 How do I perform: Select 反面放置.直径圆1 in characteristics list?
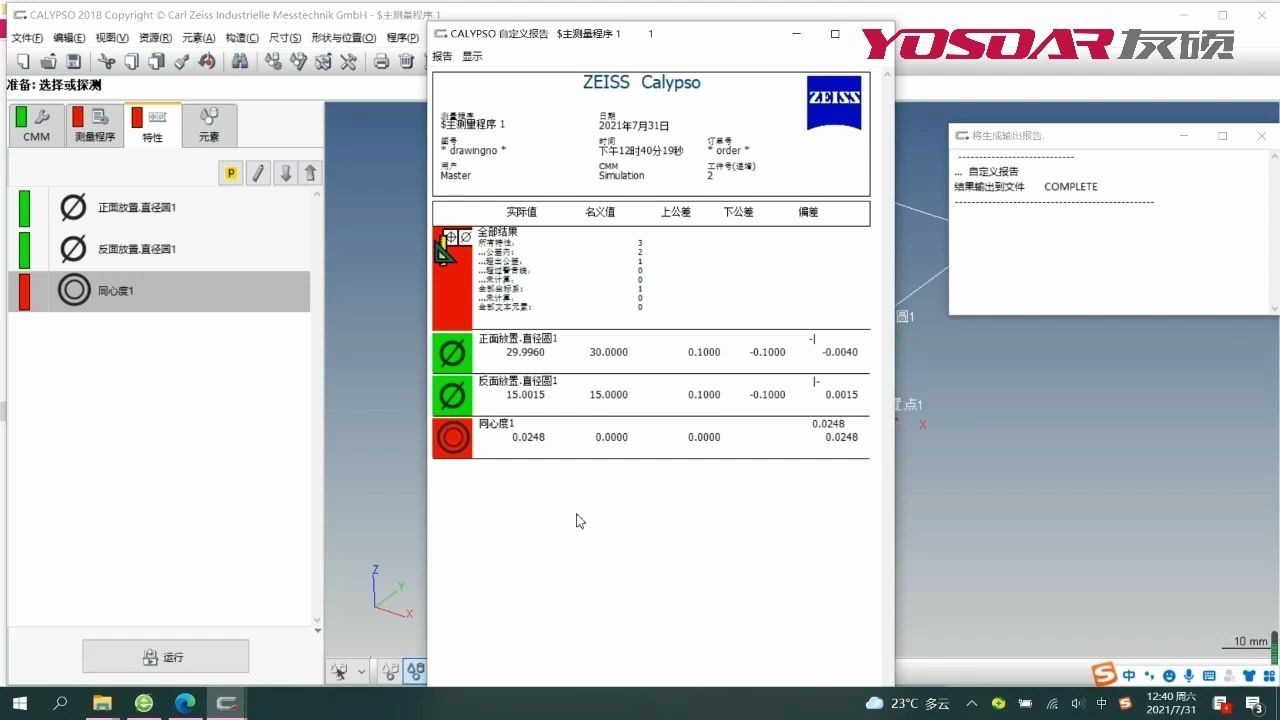point(159,249)
